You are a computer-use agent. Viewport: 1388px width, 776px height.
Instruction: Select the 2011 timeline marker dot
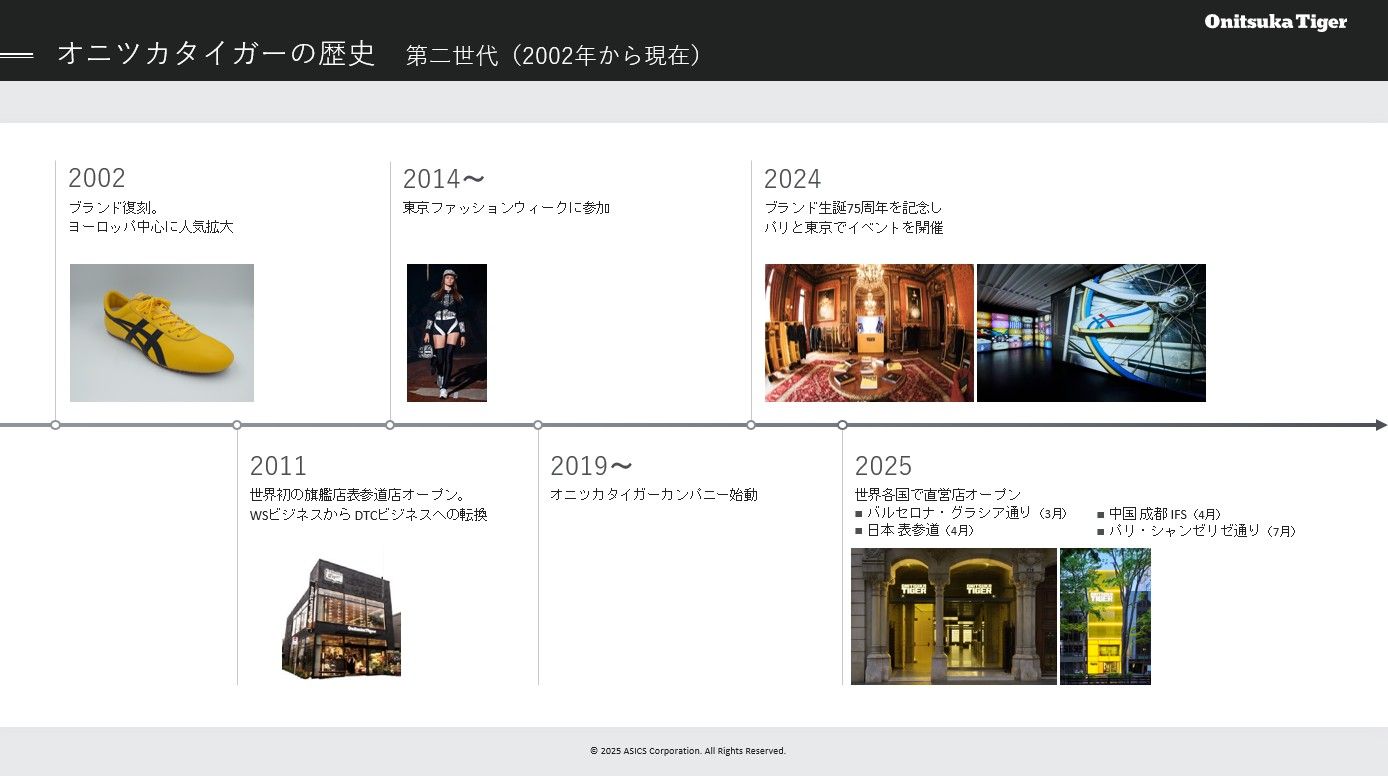pyautogui.click(x=237, y=425)
